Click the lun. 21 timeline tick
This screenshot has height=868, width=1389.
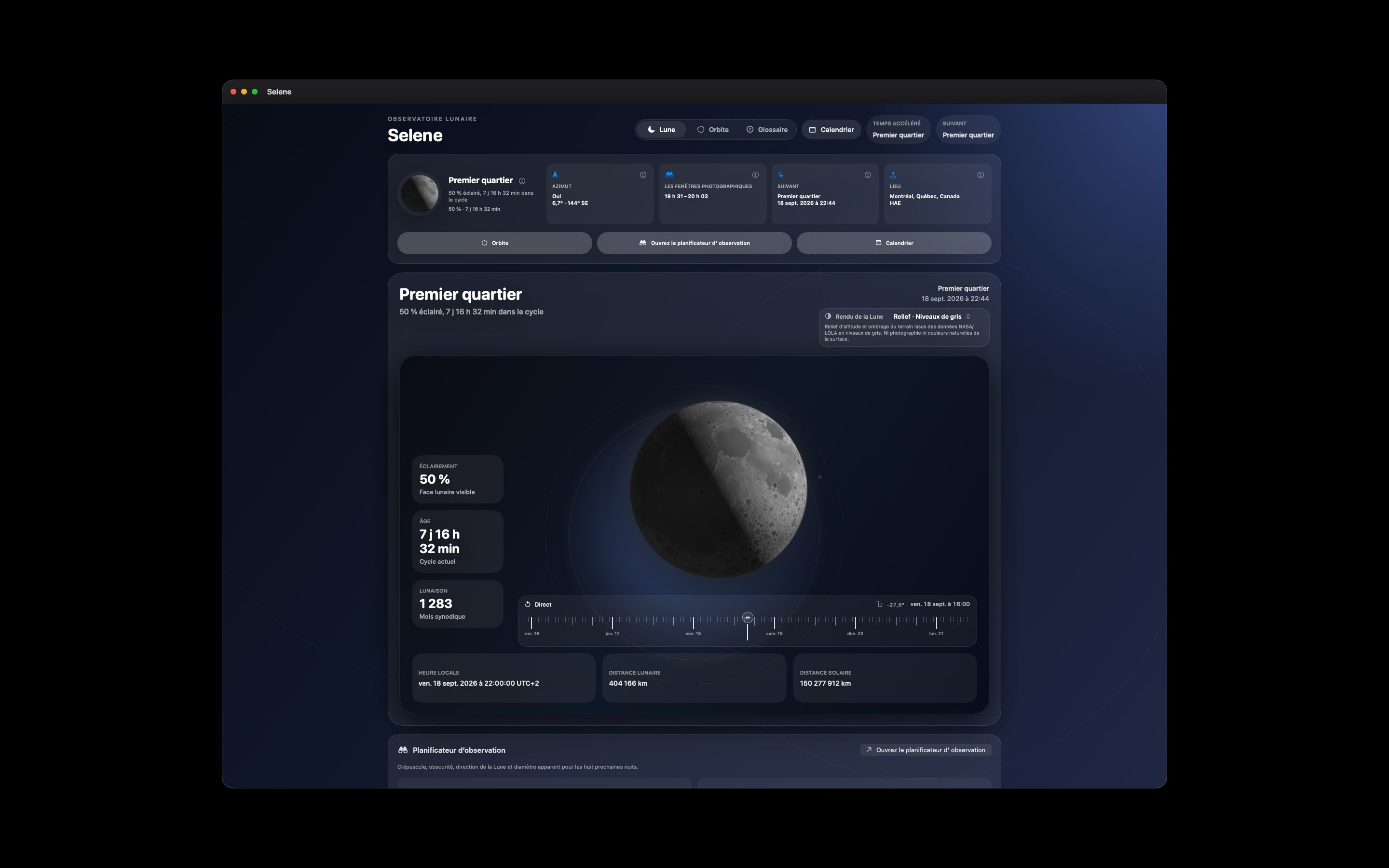936,622
